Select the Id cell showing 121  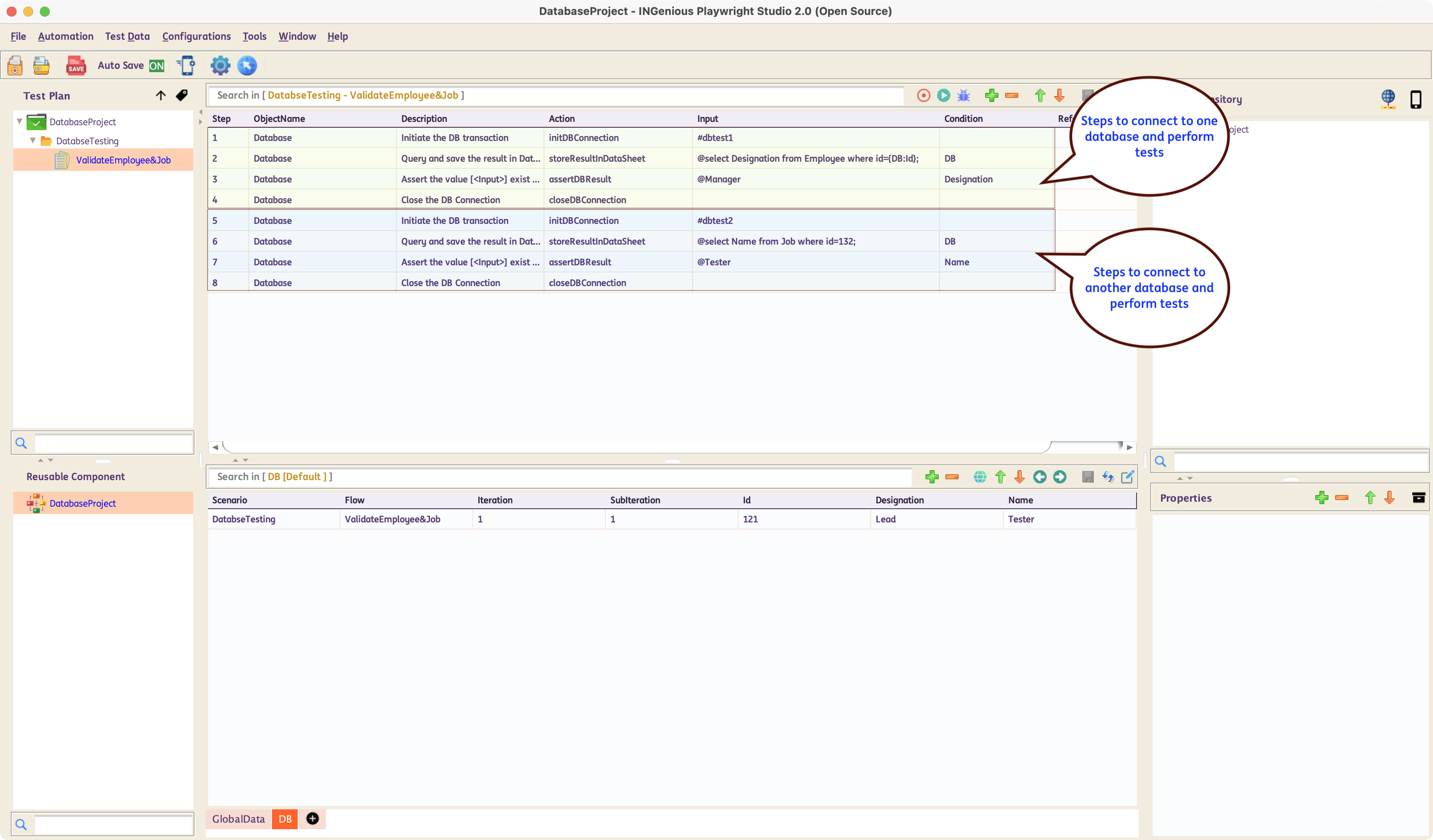coord(804,519)
